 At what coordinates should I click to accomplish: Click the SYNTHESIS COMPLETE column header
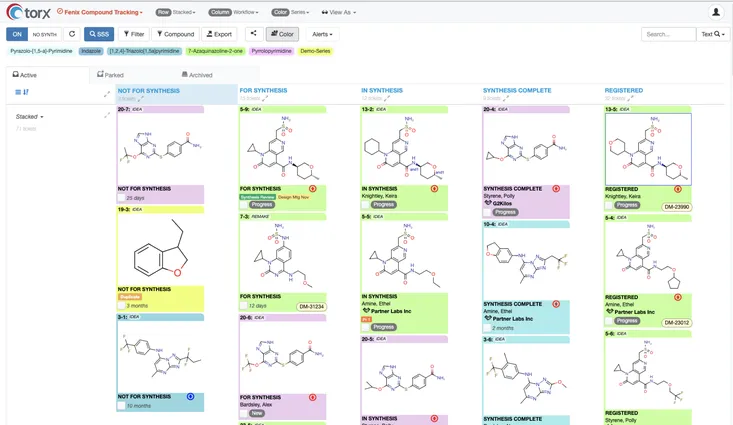[x=517, y=90]
